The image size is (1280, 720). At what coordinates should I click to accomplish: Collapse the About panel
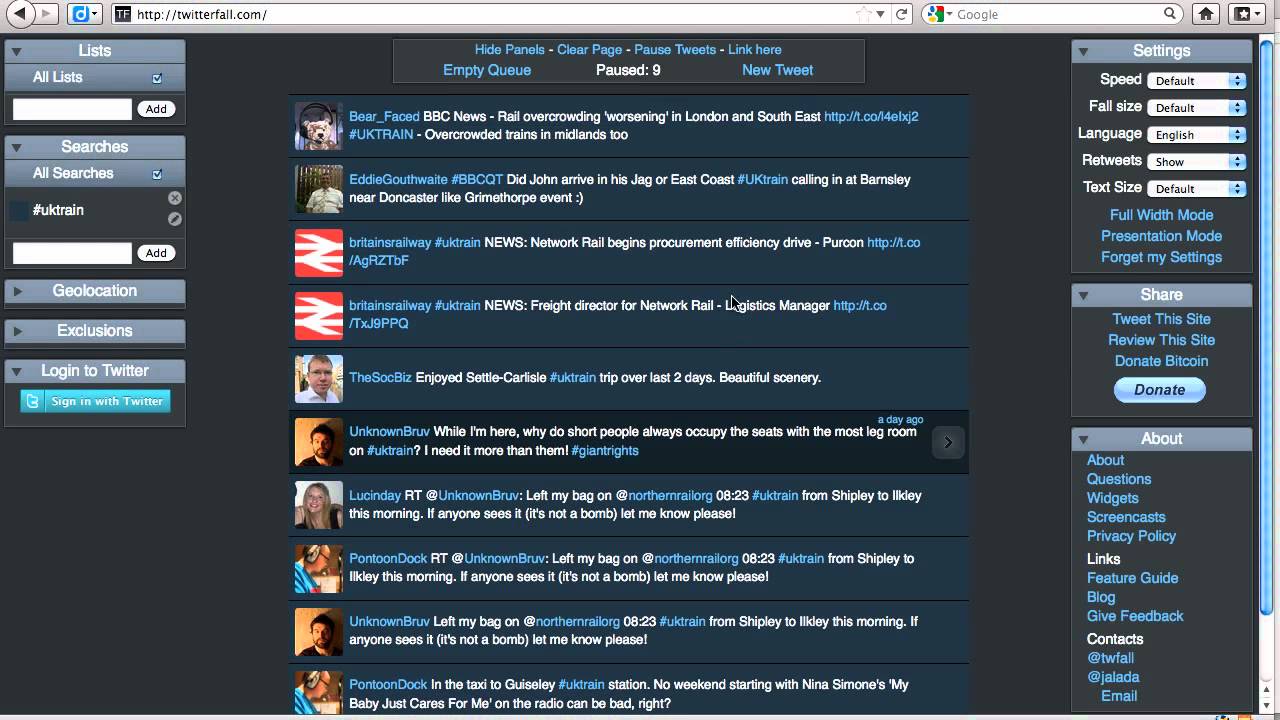[1083, 439]
